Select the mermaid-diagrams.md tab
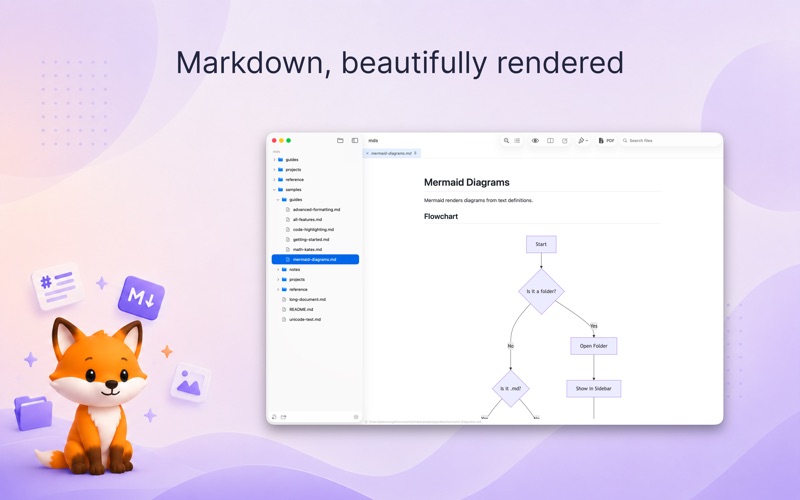This screenshot has height=500, width=800. tap(391, 153)
